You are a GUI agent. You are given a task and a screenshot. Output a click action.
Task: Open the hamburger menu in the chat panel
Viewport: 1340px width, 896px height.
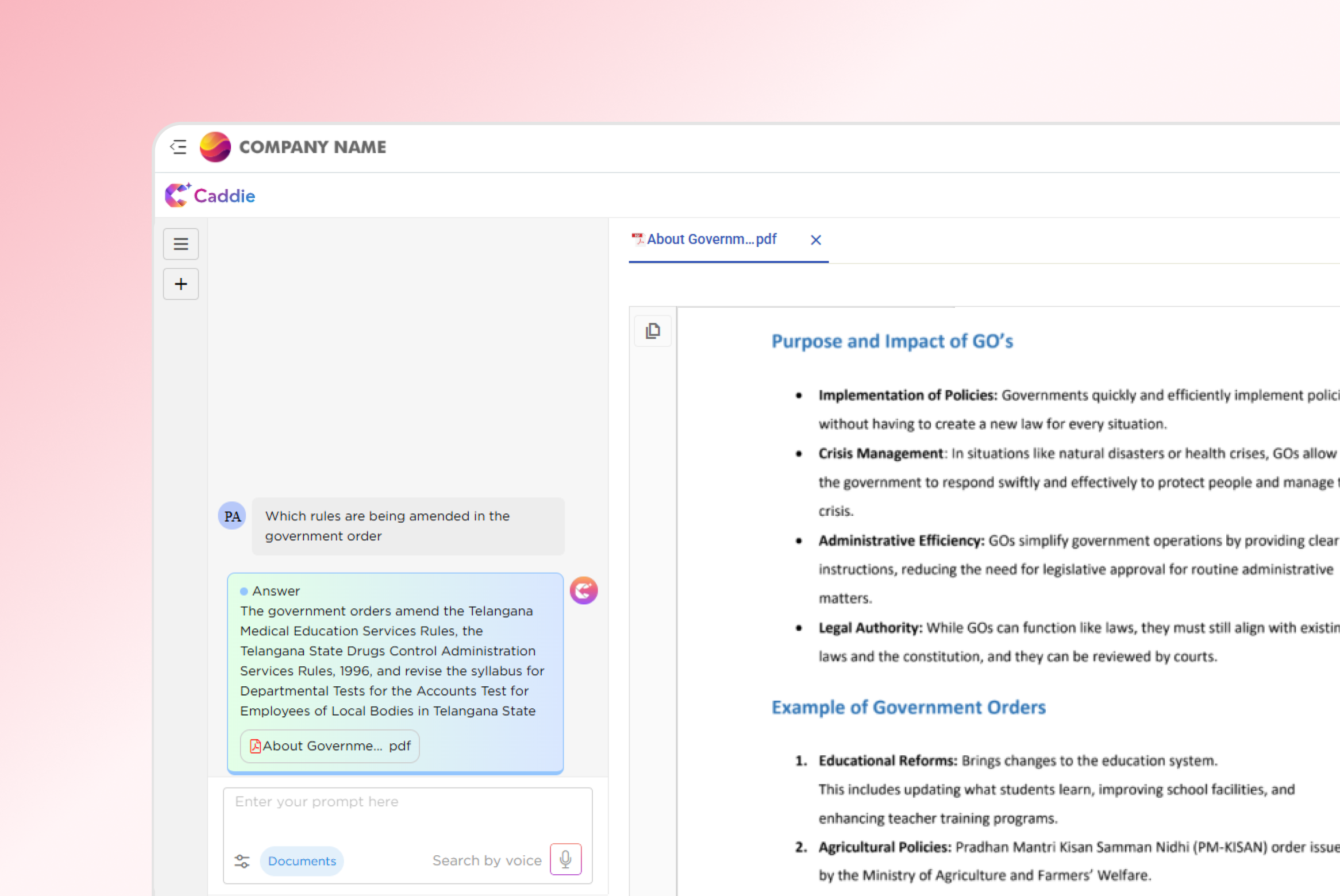coord(180,244)
